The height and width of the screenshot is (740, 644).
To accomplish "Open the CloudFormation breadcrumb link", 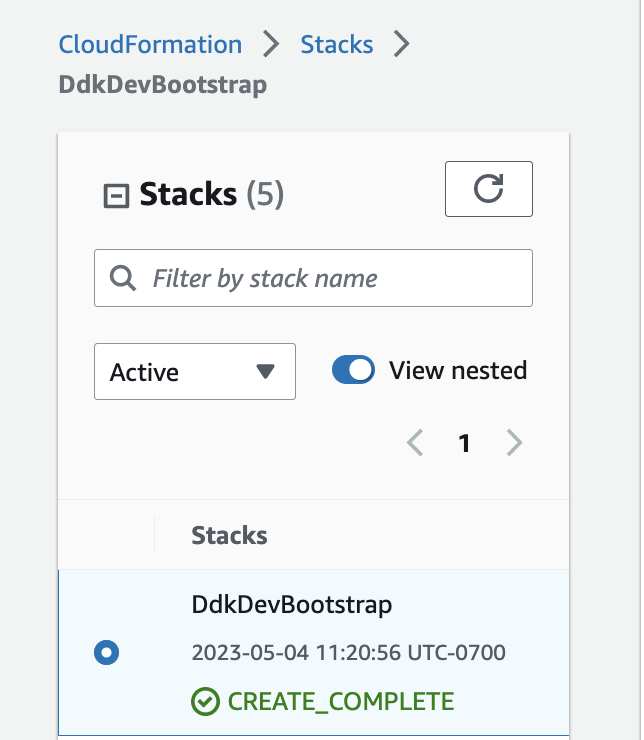I will pyautogui.click(x=150, y=44).
